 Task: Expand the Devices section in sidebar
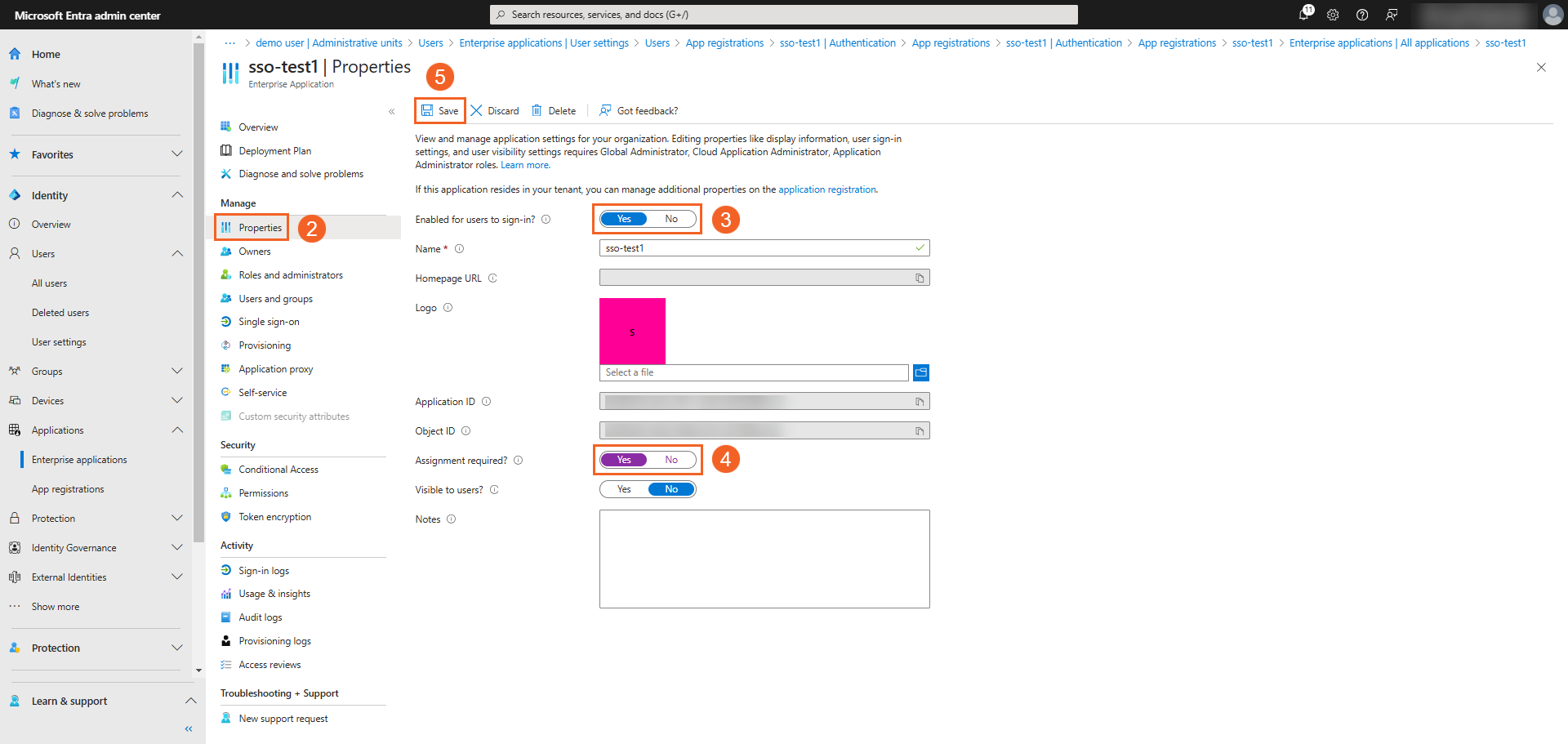click(177, 401)
